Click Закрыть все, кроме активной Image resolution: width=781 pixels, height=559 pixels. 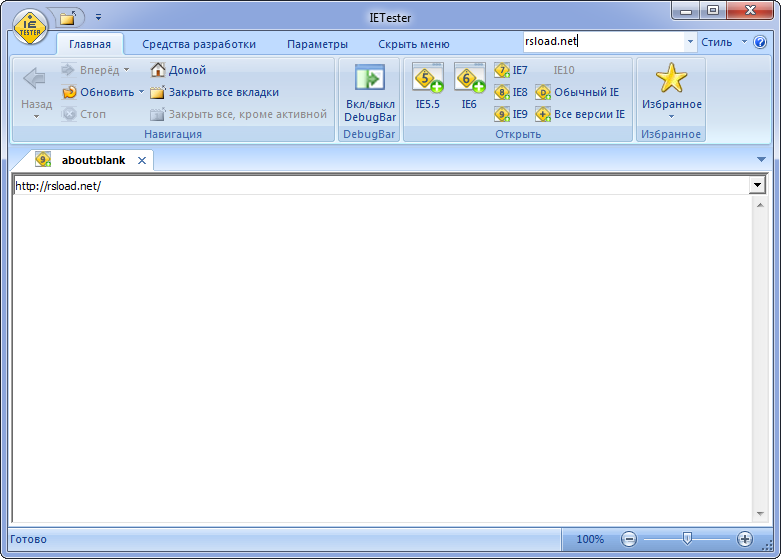pyautogui.click(x=238, y=114)
